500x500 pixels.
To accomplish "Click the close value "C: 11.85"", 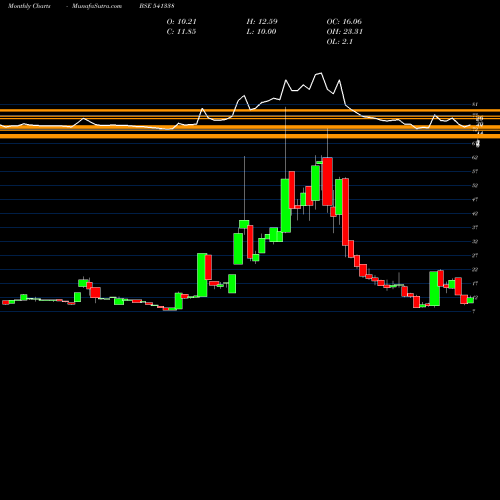I will pyautogui.click(x=181, y=32).
